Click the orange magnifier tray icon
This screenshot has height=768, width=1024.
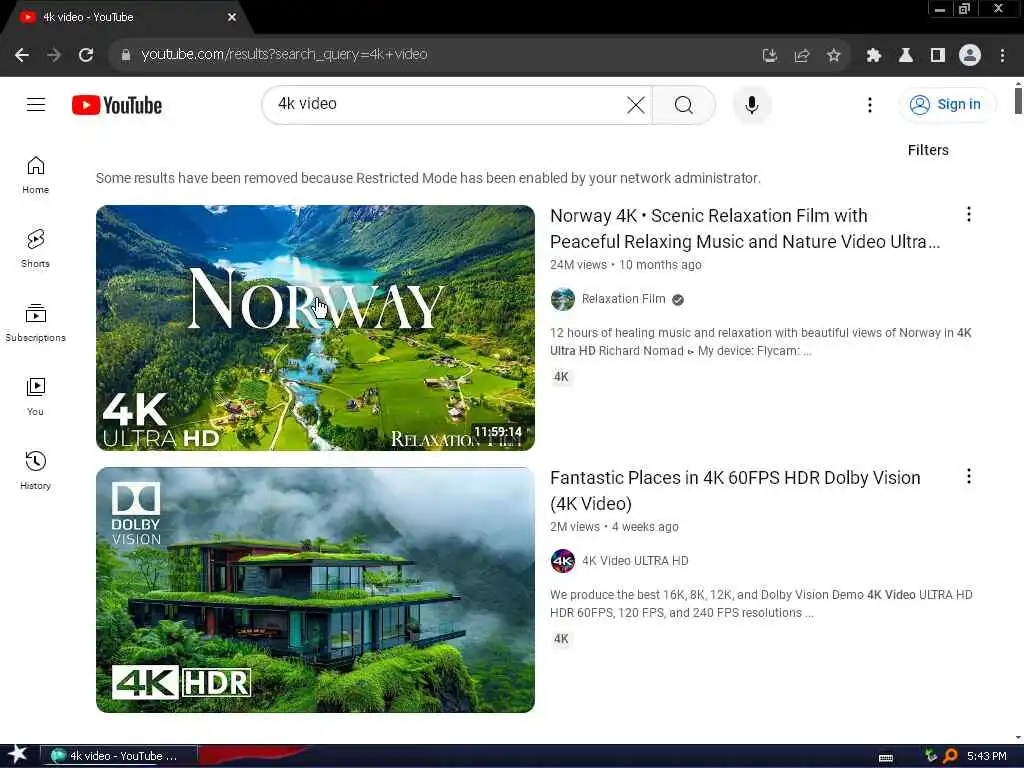tap(950, 756)
